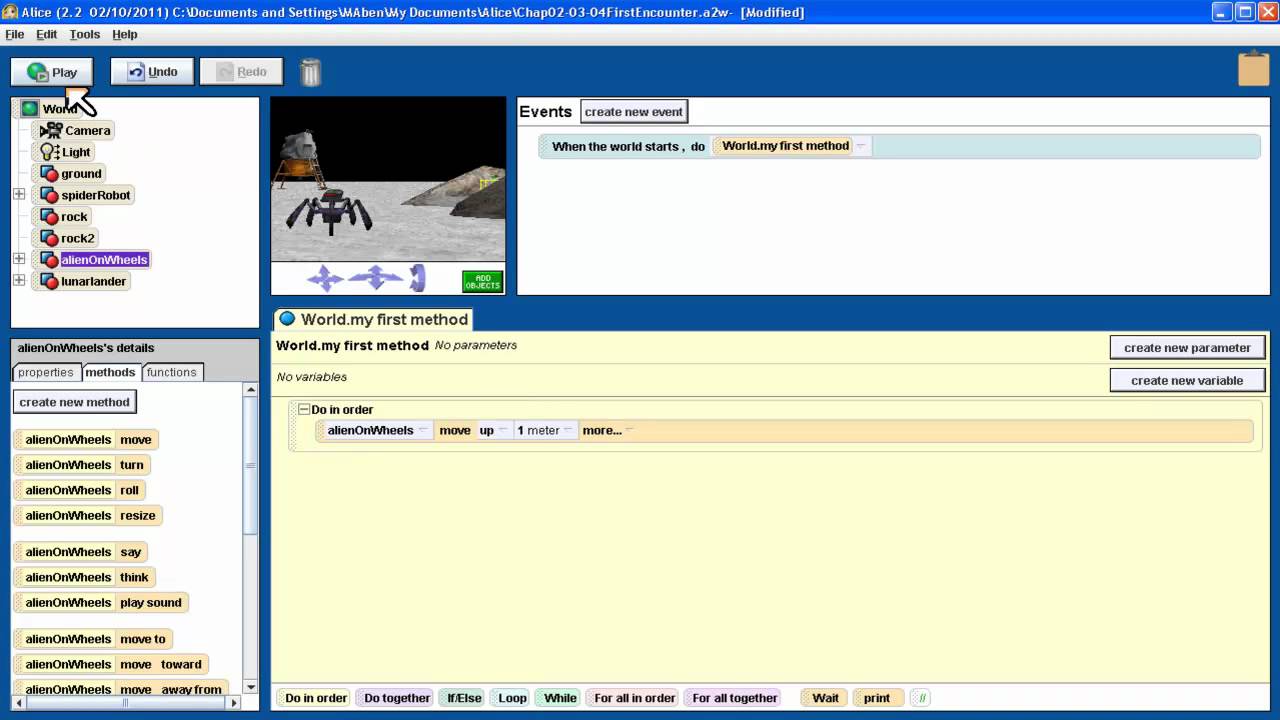Switch to the properties tab
The image size is (1280, 720).
[46, 372]
